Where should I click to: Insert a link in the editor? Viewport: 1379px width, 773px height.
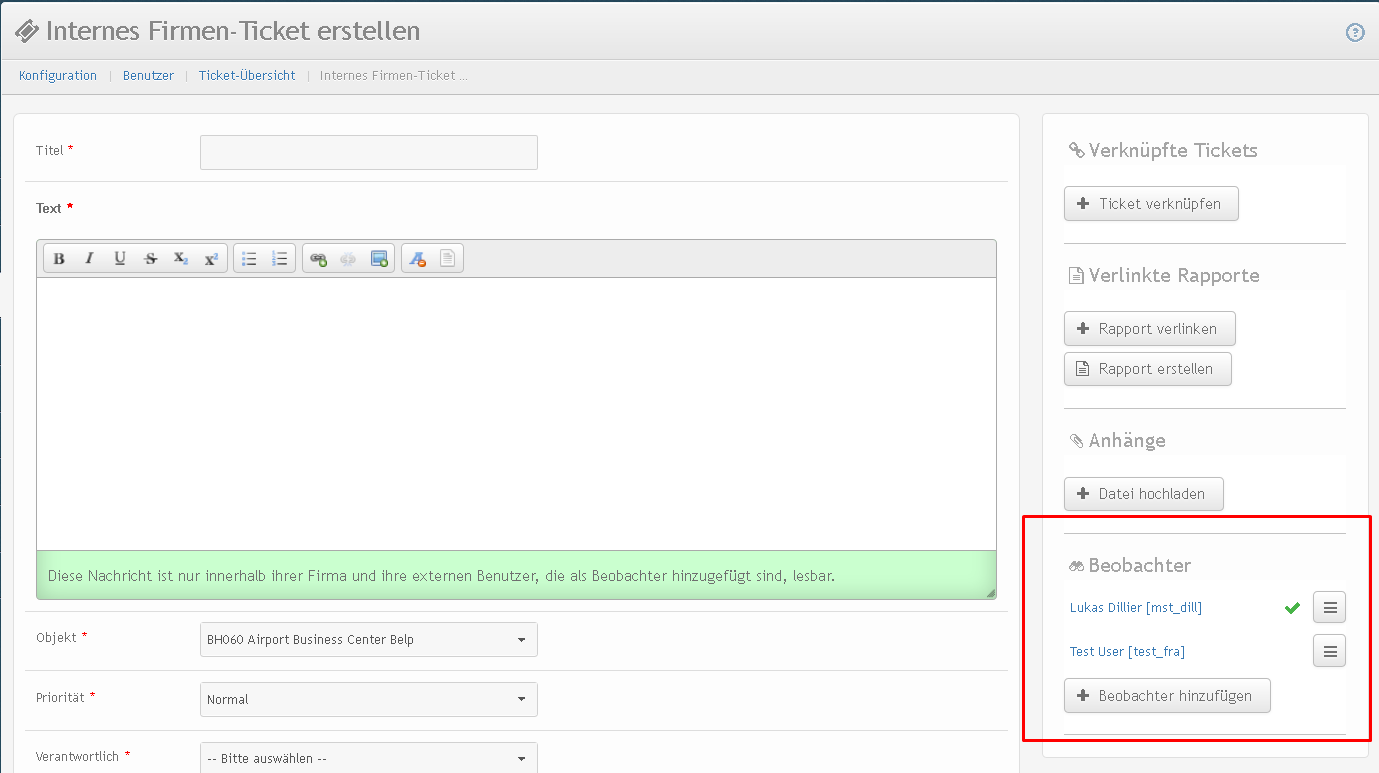[x=318, y=259]
